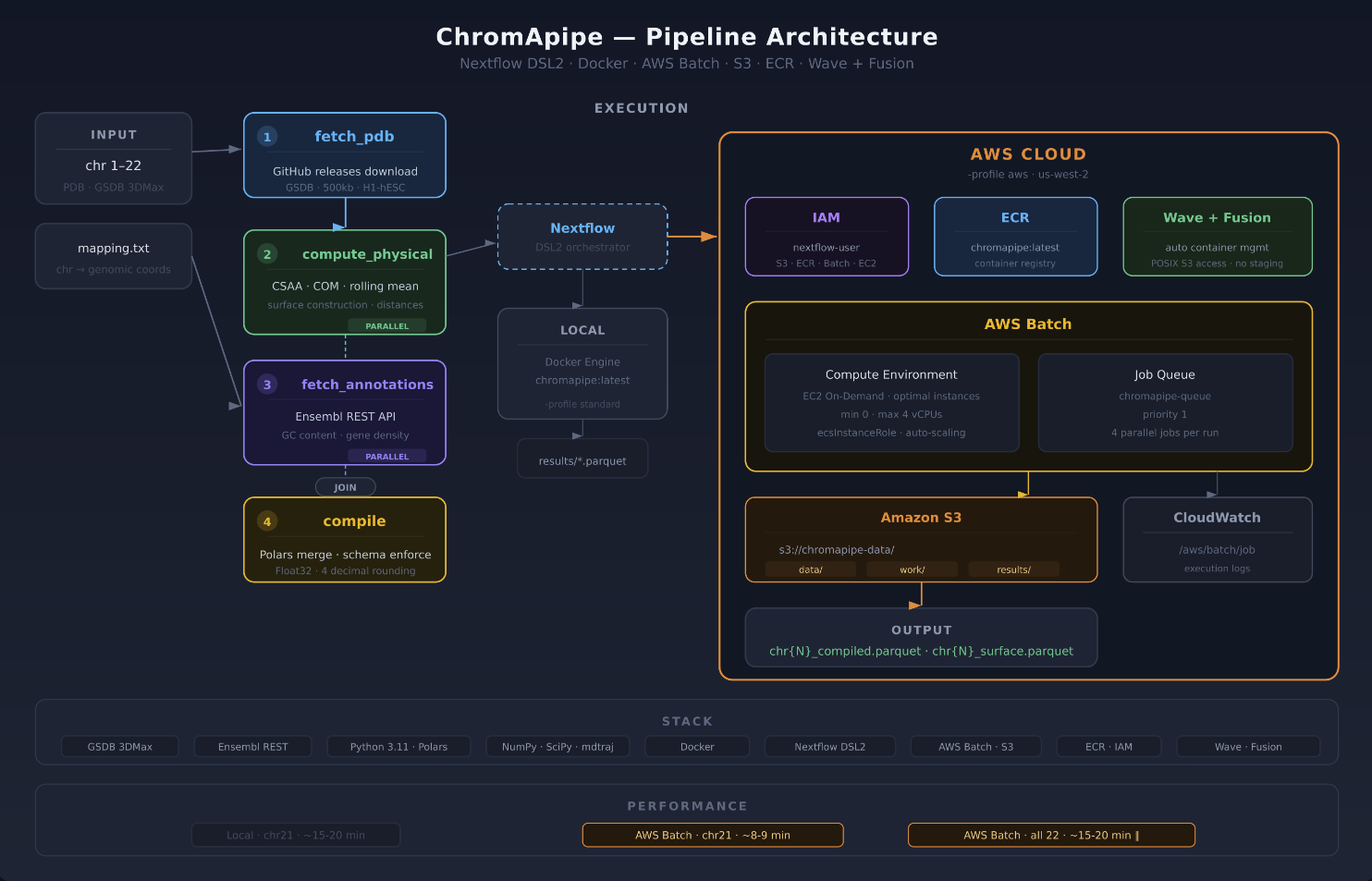Click the step 1 number badge on fetch_pdb
This screenshot has width=1372, height=881.
coord(267,137)
